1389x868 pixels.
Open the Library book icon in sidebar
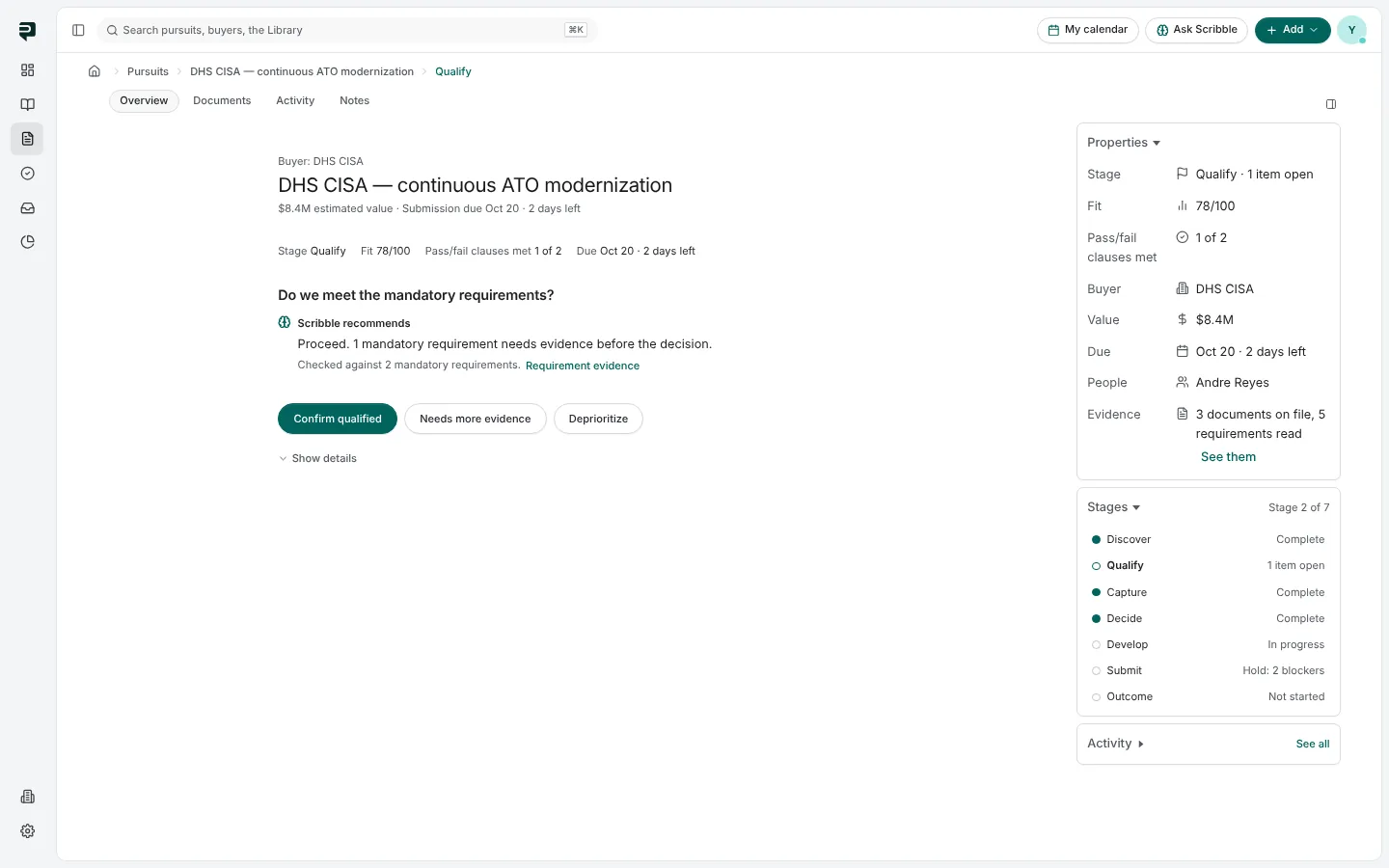coord(27,104)
